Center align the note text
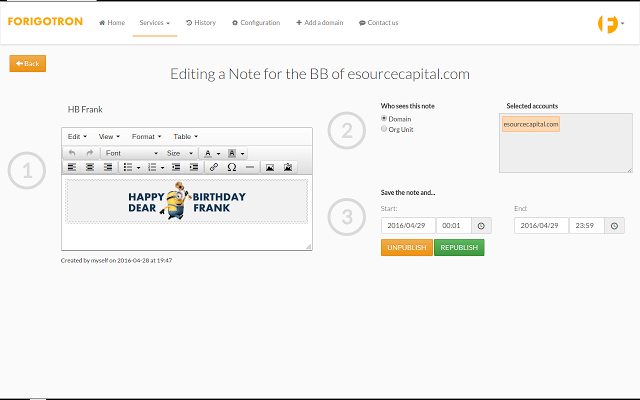640x400 pixels. tap(89, 167)
